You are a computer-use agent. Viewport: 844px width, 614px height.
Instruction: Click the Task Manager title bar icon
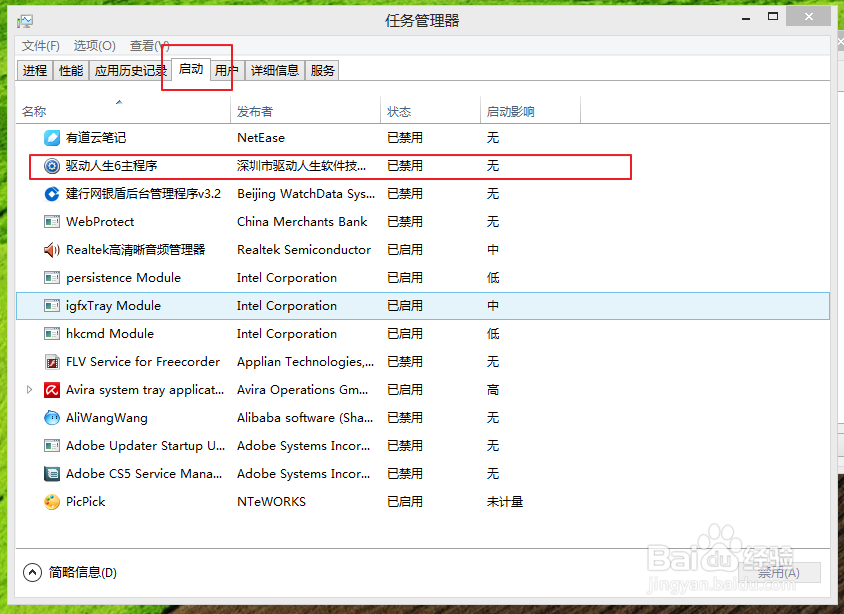coord(25,21)
